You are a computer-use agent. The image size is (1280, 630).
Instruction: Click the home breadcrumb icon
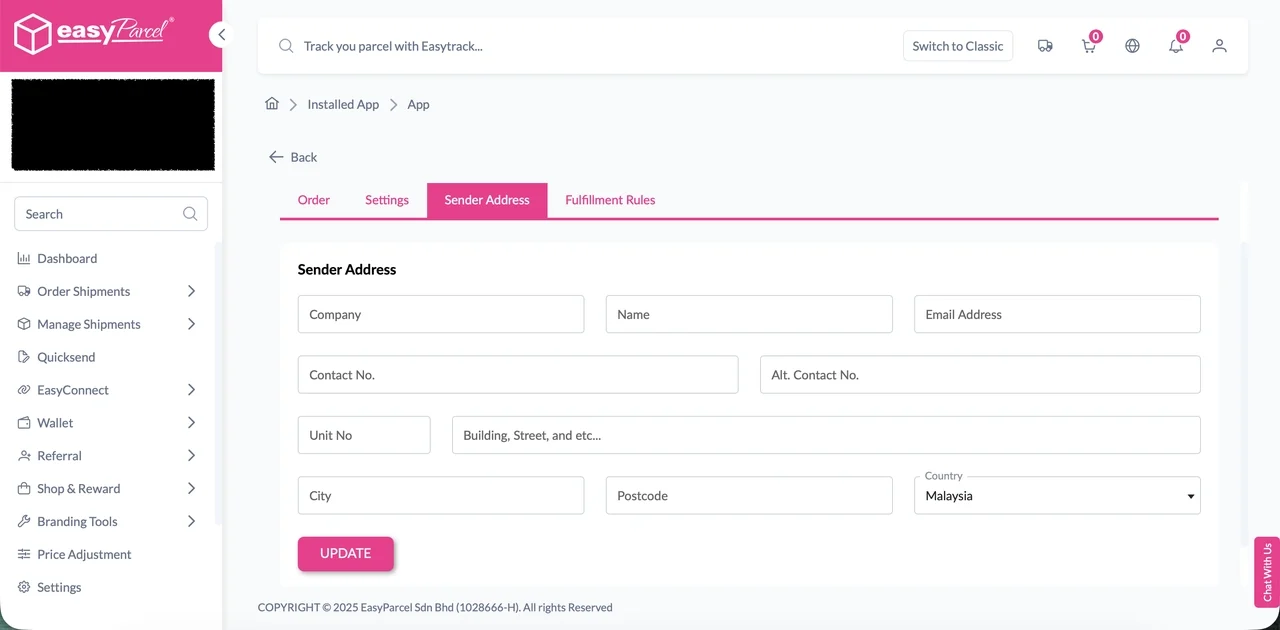tap(271, 104)
